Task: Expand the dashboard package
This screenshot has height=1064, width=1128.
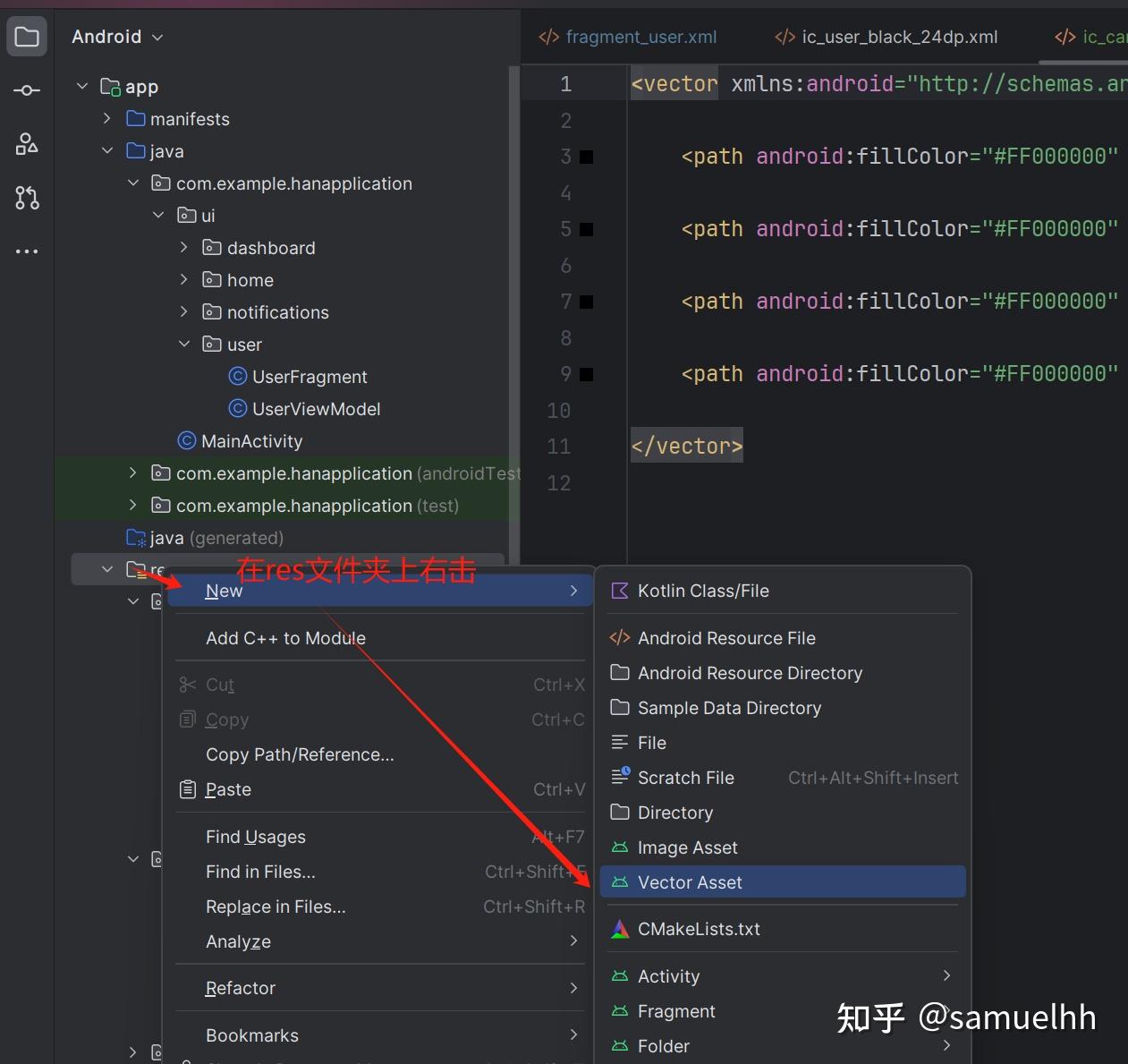Action: coord(182,247)
